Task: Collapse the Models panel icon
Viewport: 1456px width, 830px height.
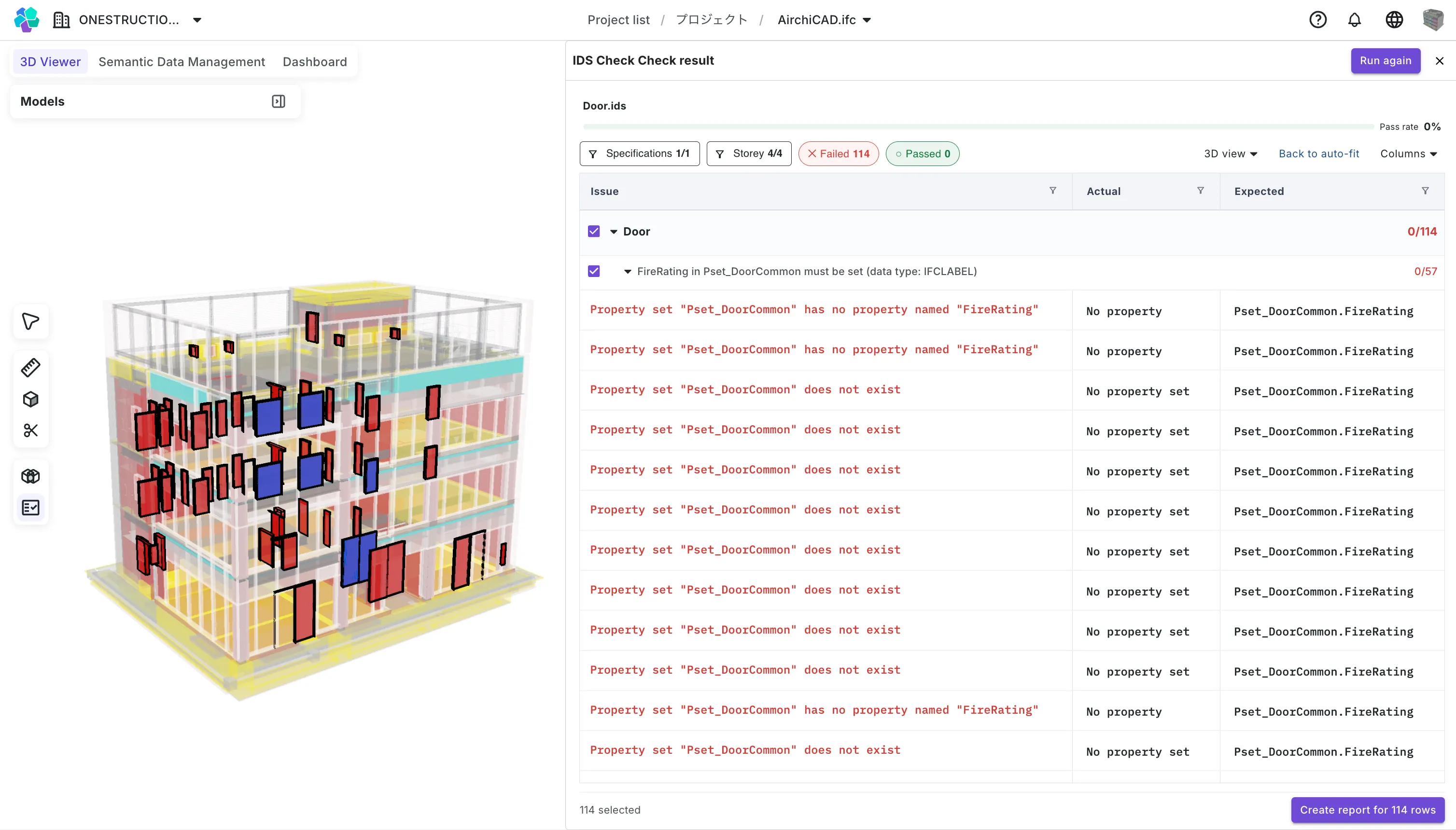Action: [x=279, y=101]
